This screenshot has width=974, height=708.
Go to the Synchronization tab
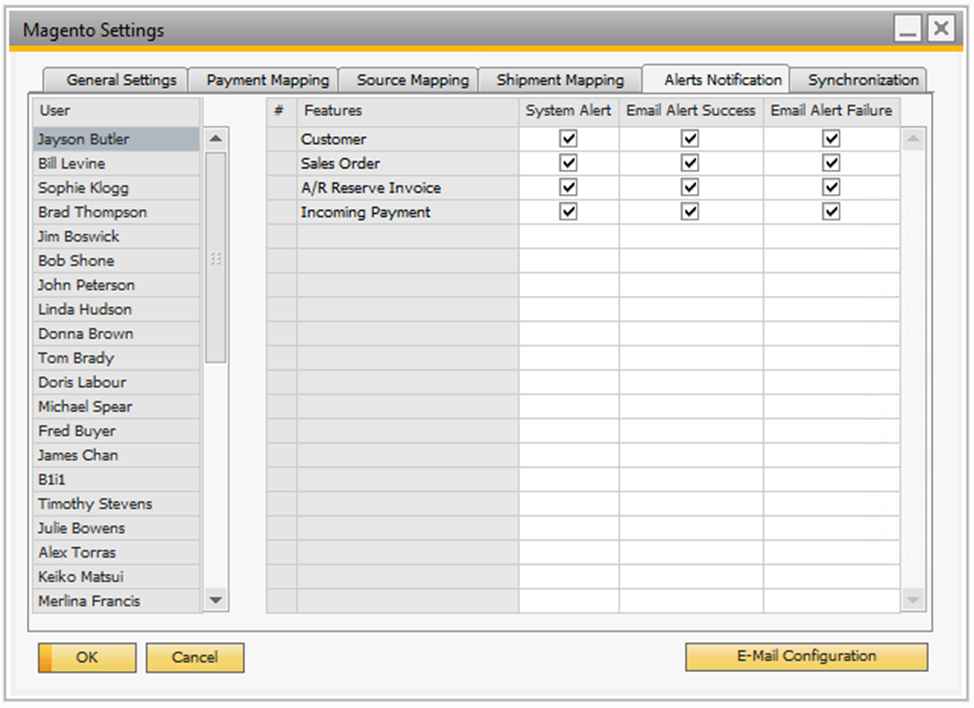coord(863,80)
